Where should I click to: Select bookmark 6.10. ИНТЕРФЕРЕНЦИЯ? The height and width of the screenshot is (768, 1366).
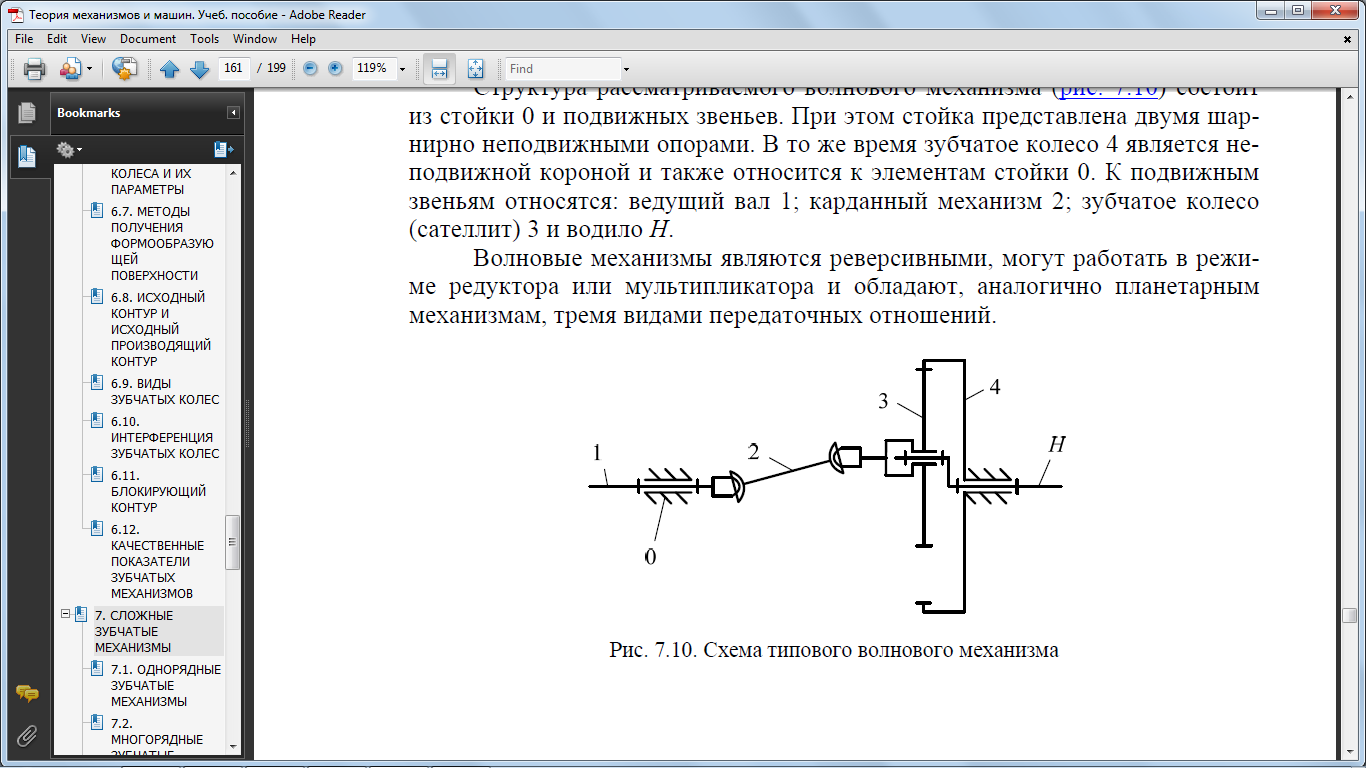coord(164,437)
